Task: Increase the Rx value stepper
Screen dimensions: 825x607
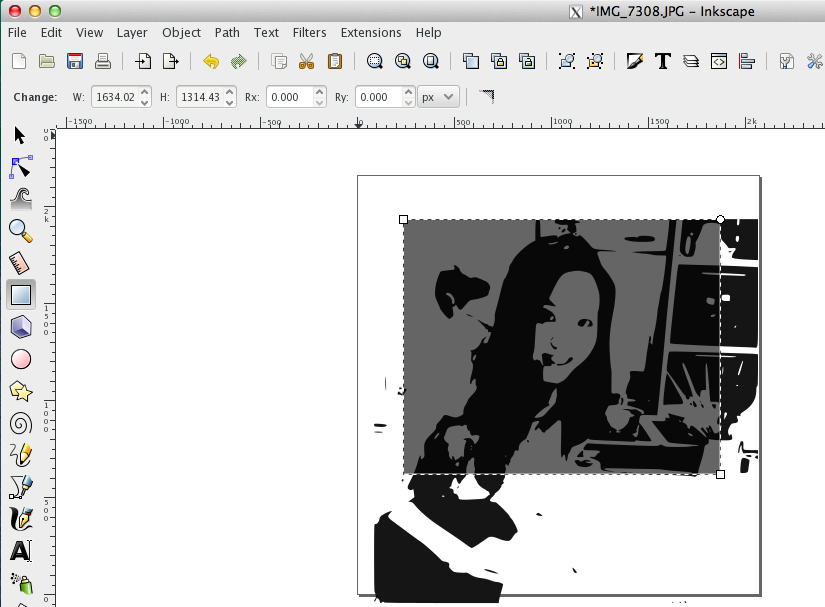Action: pos(319,92)
